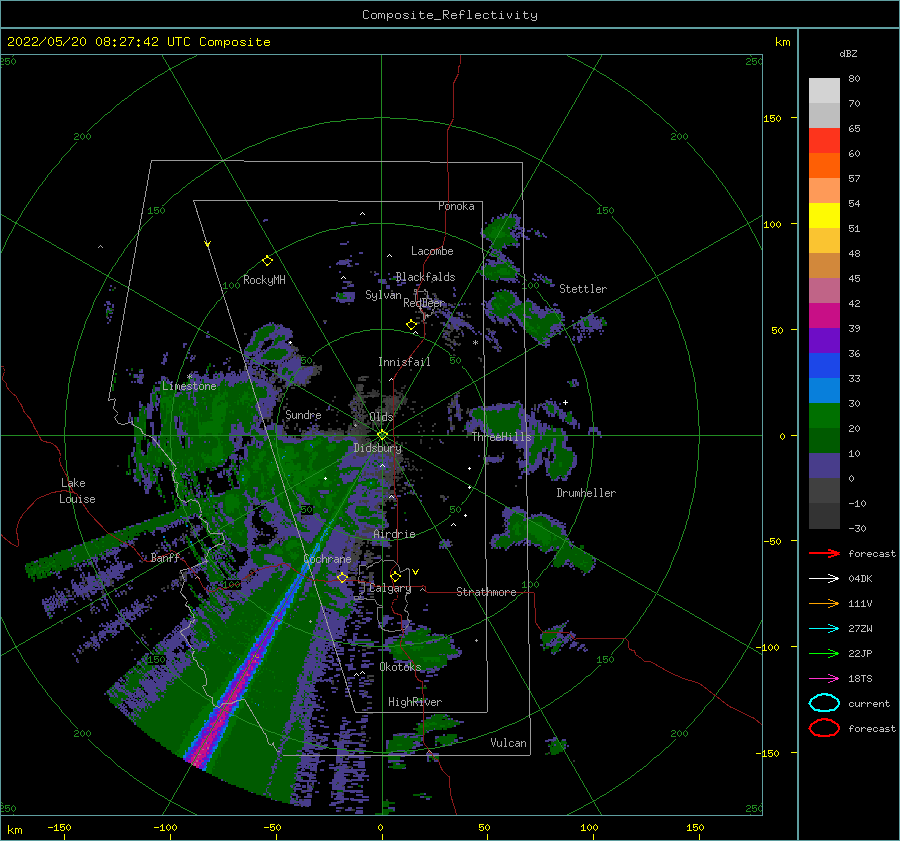Click the Drumheller city label
Image resolution: width=900 pixels, height=841 pixels.
coord(586,493)
